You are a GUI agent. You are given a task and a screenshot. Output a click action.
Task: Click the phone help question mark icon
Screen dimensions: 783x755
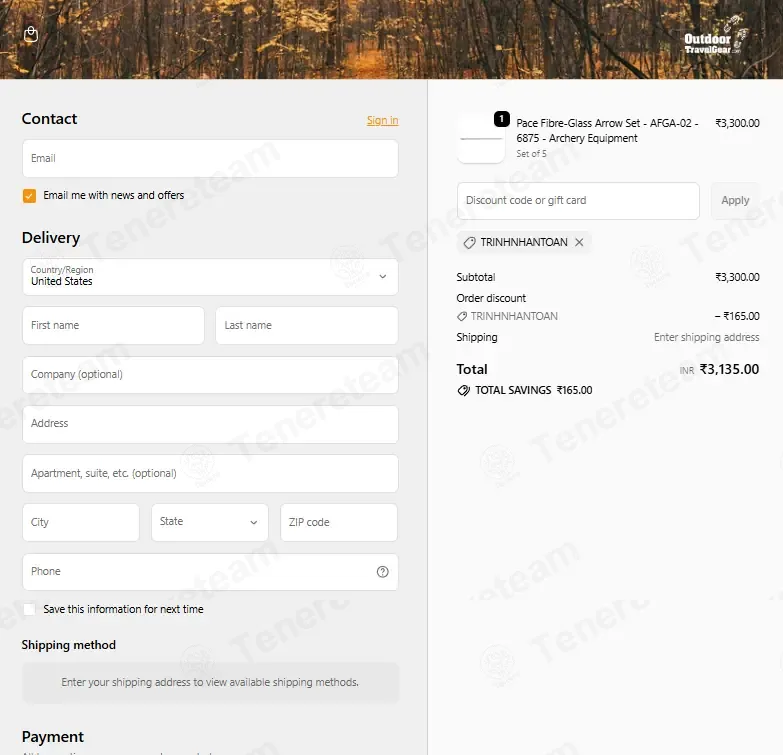pyautogui.click(x=383, y=572)
